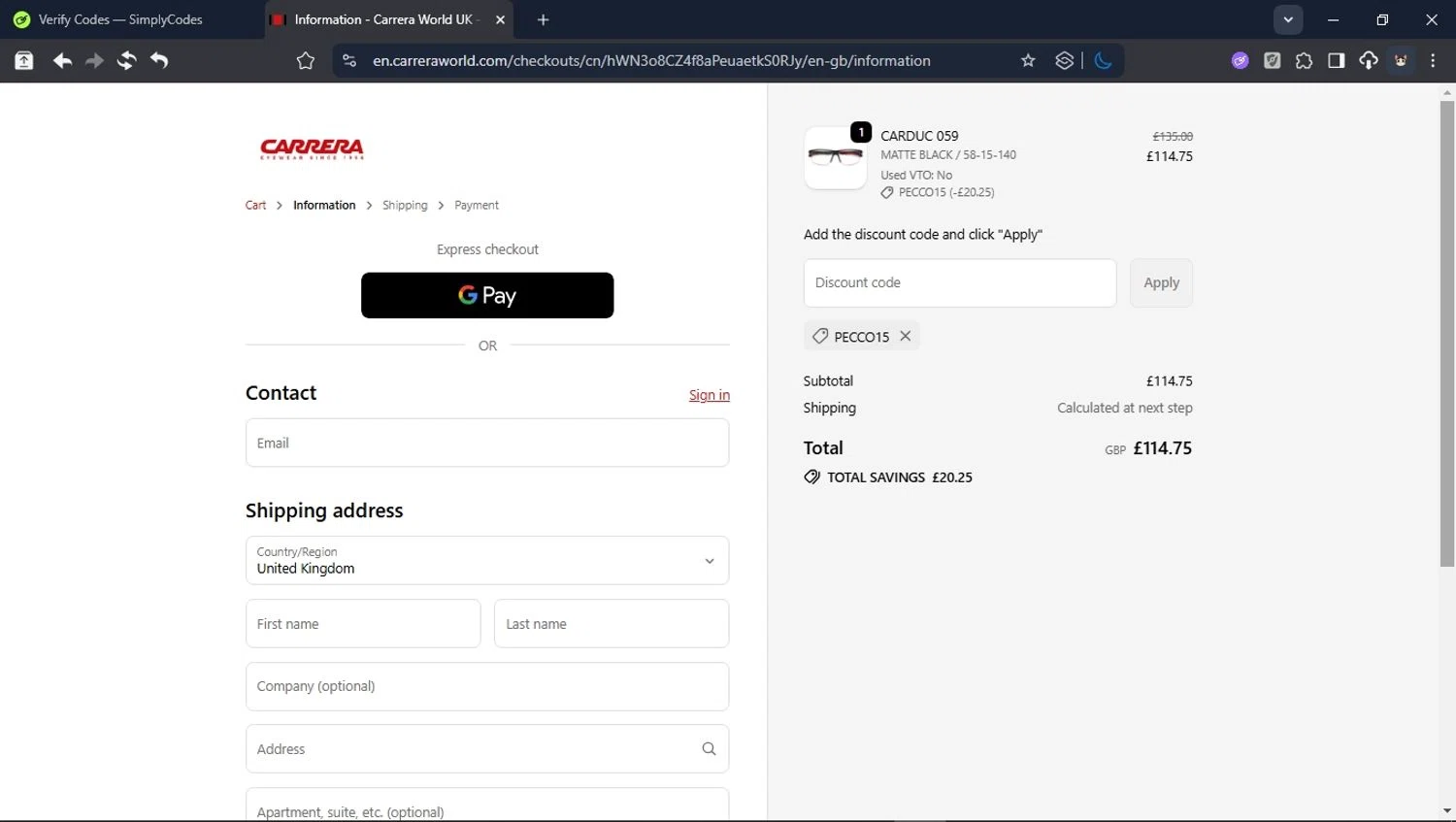The image size is (1456, 822).
Task: Open Country/Region dropdown
Action: click(x=487, y=560)
